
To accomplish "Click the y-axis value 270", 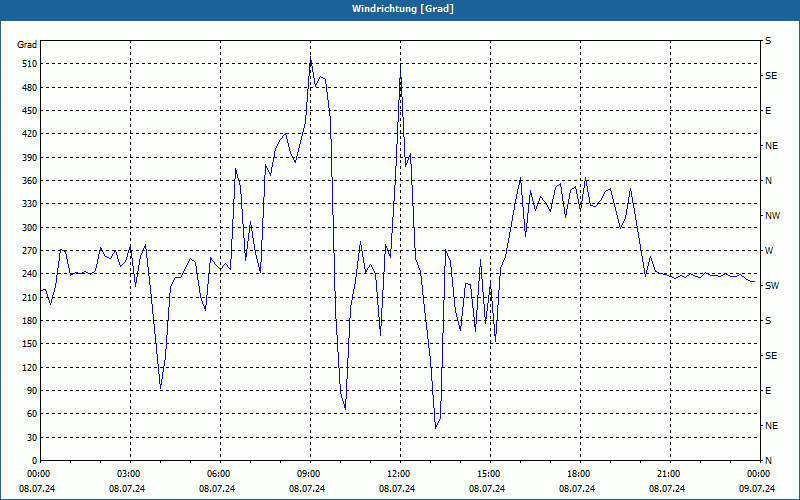I will click(30, 251).
